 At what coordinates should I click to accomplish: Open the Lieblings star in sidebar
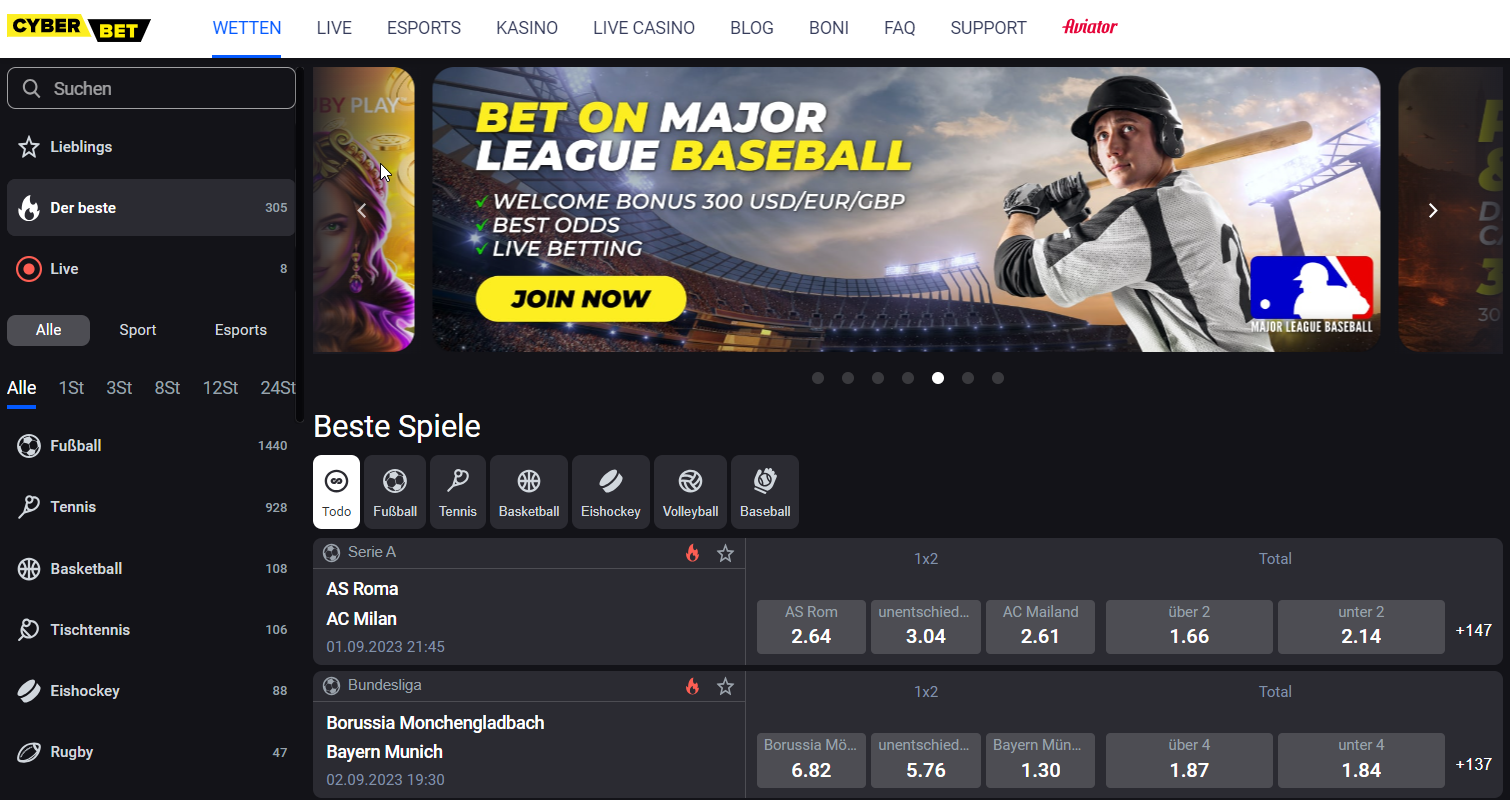point(29,147)
